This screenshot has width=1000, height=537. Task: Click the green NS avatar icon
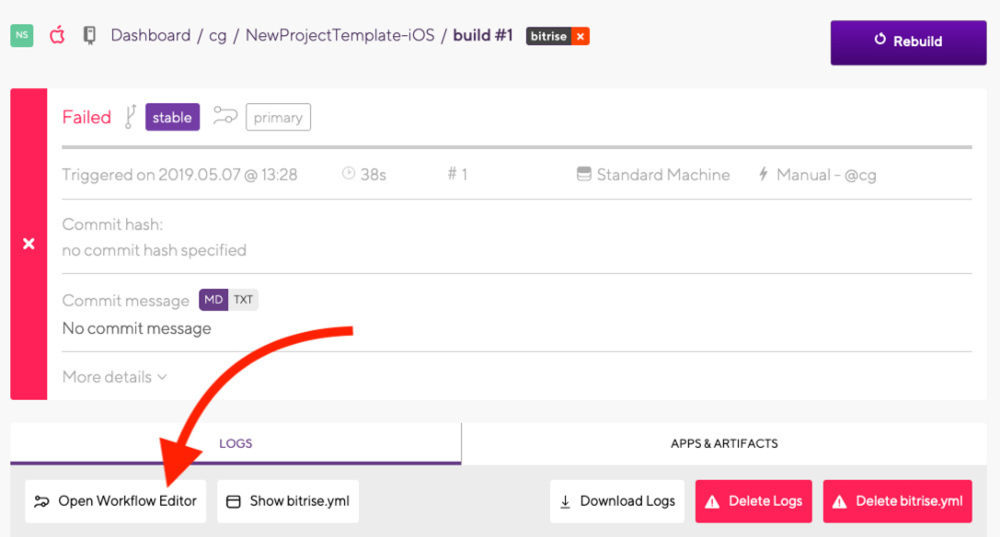(22, 35)
